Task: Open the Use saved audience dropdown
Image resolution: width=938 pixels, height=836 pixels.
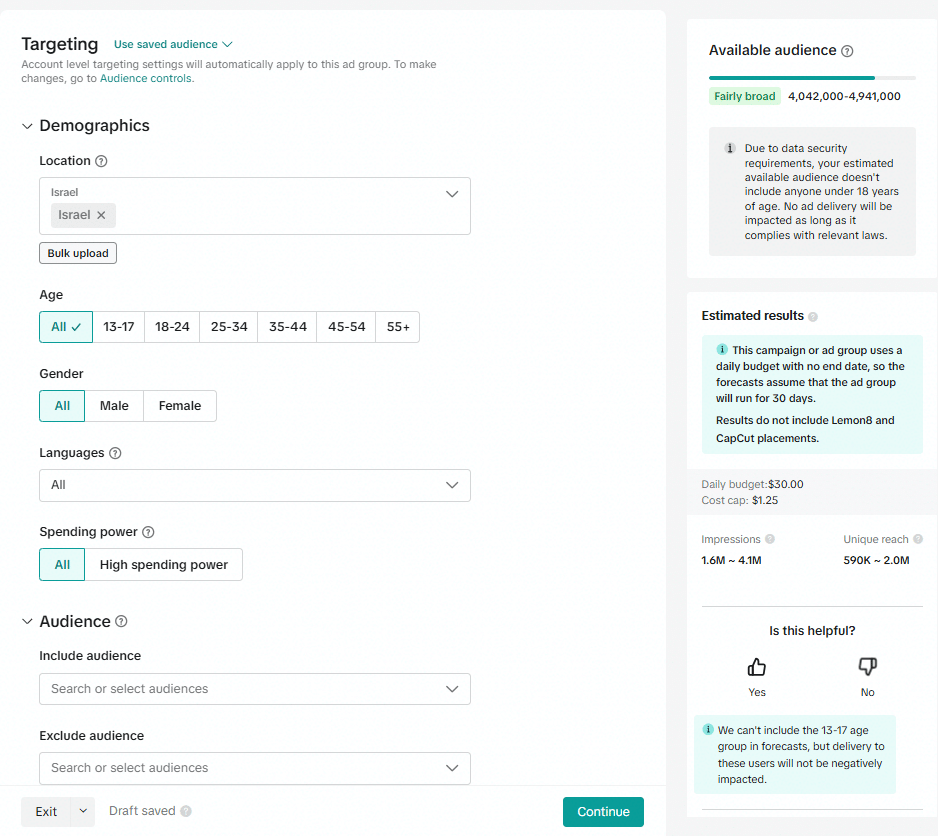Action: (172, 44)
